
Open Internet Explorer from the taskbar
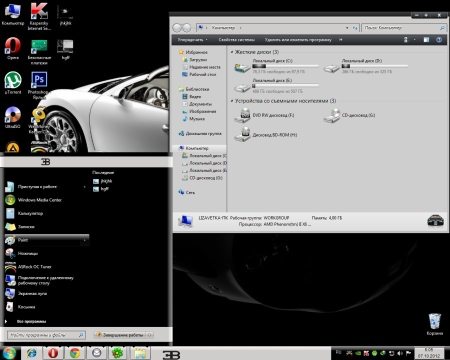pyautogui.click(x=32, y=353)
